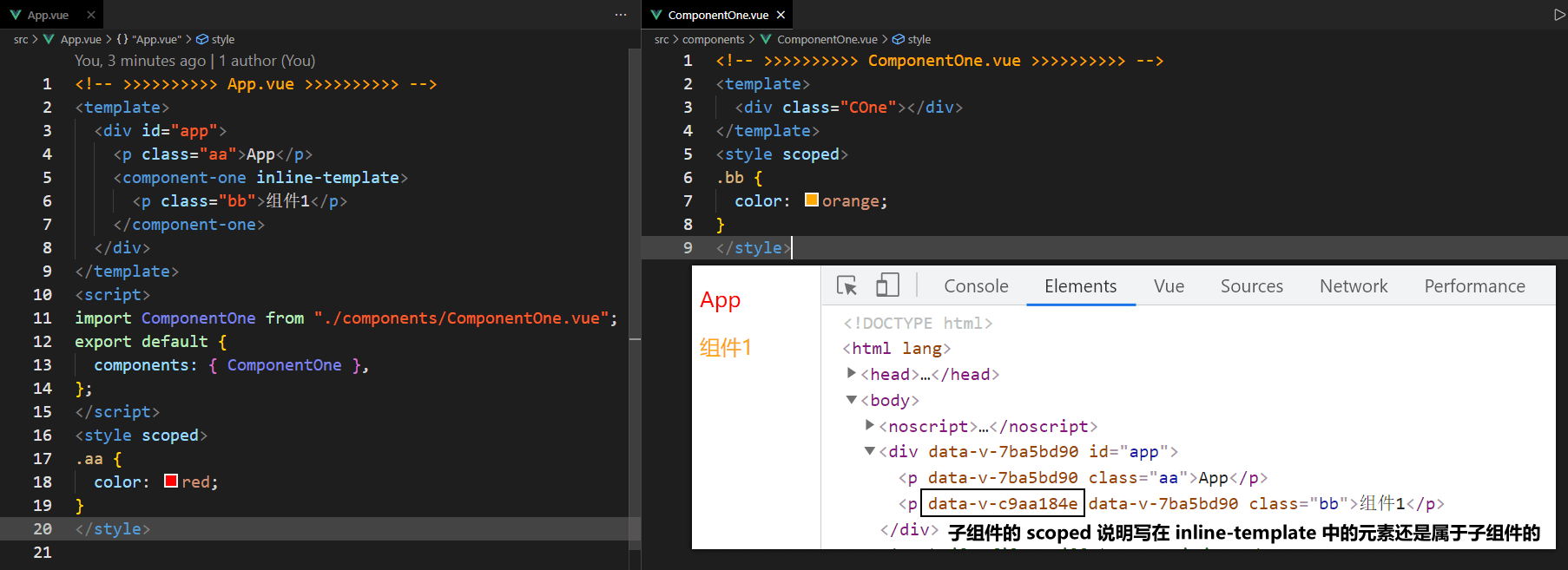Click the orange color swatch on line 7
1568x570 pixels.
(812, 200)
